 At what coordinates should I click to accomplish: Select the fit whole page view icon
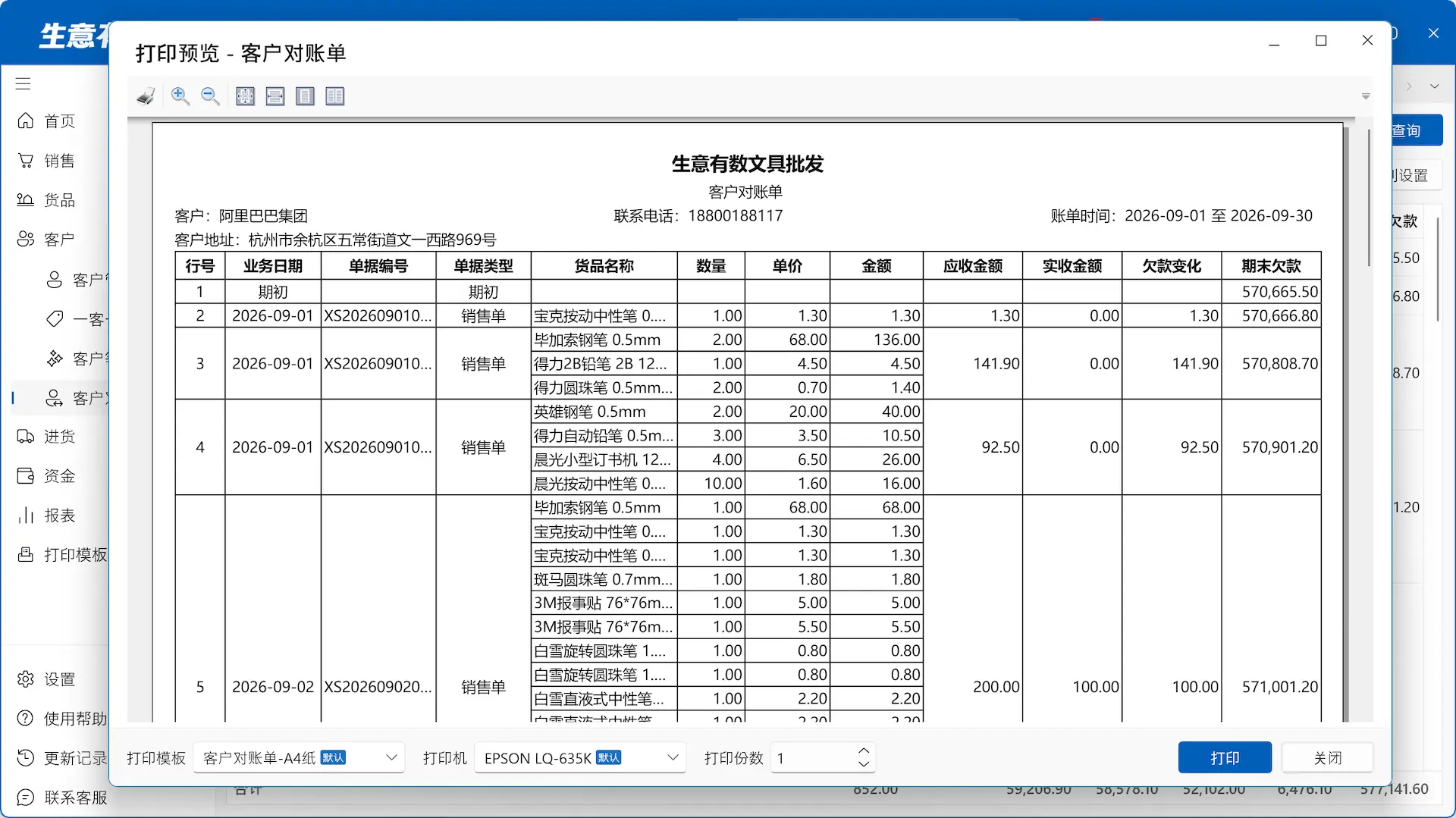tap(245, 96)
